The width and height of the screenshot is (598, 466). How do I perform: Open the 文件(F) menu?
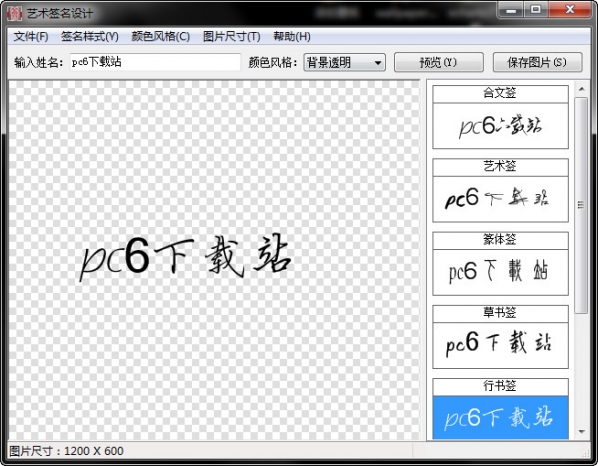tap(31, 37)
